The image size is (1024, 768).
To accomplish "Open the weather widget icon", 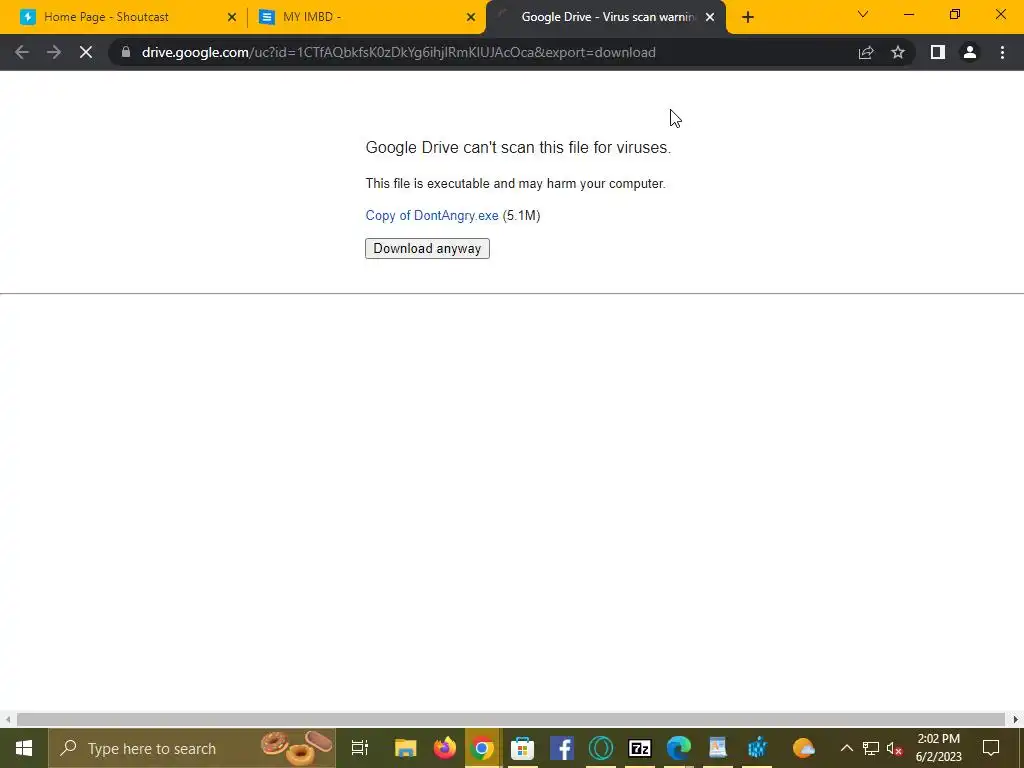I will [x=803, y=748].
